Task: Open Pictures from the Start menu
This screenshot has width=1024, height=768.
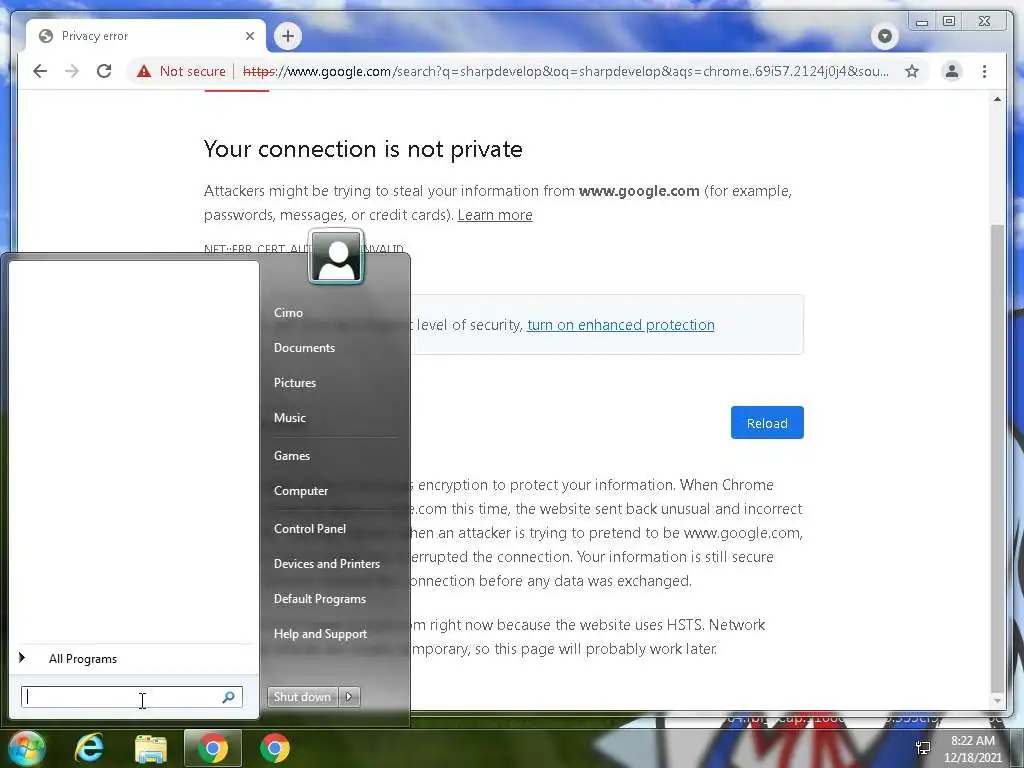Action: click(x=295, y=383)
